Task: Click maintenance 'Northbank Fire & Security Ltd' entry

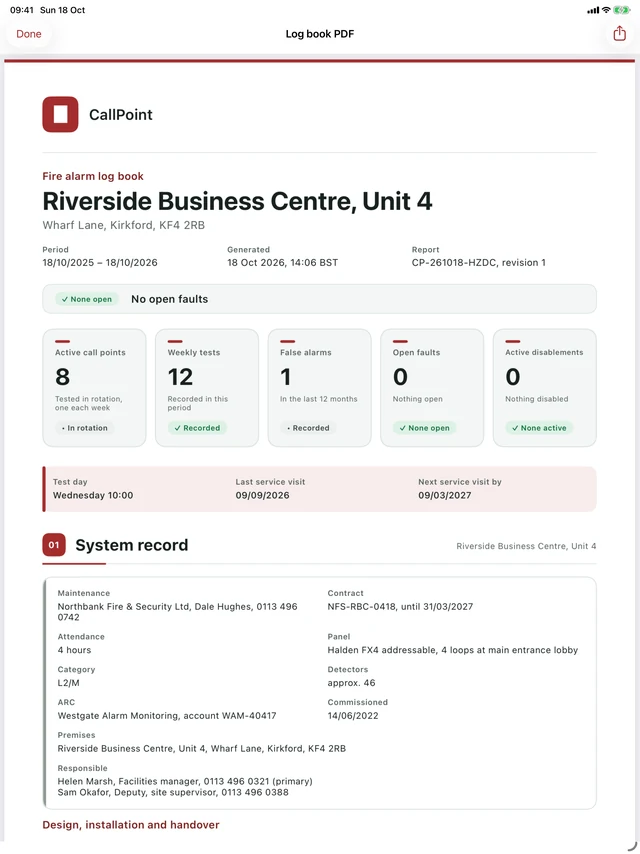Action: (x=178, y=612)
